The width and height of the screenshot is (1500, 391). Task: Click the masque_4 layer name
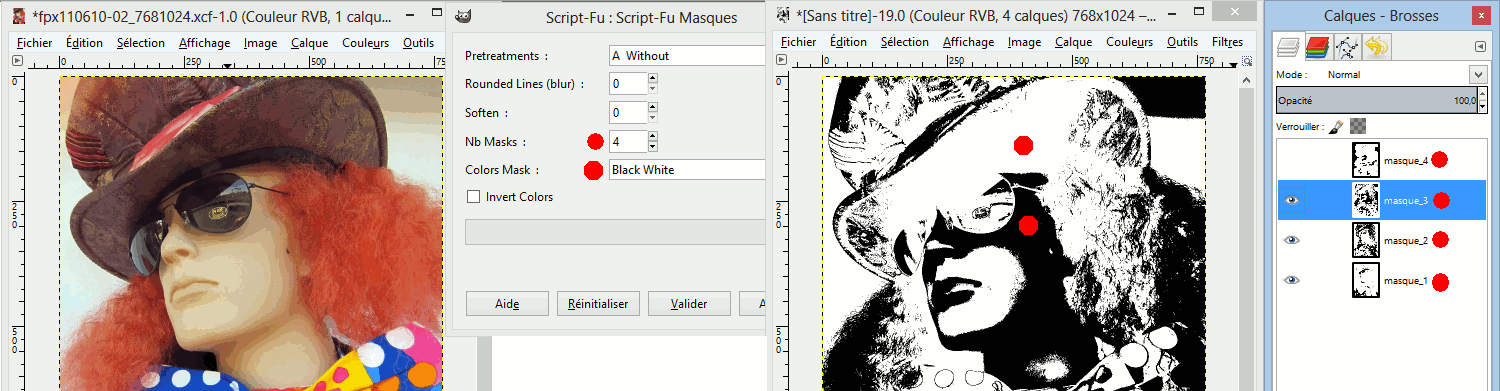[1405, 160]
